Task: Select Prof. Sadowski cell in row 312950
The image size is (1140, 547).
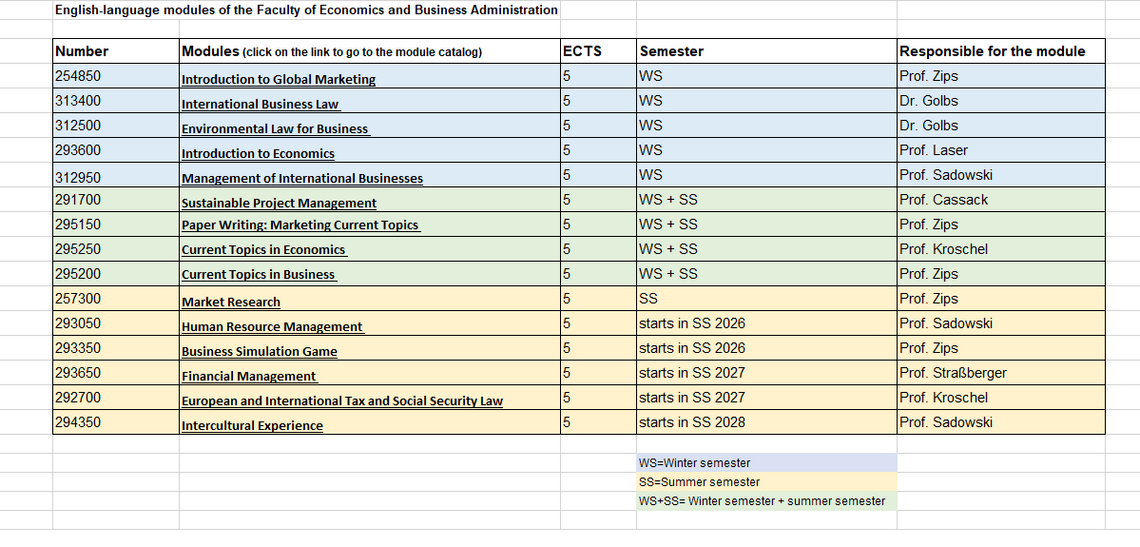Action: point(1001,175)
